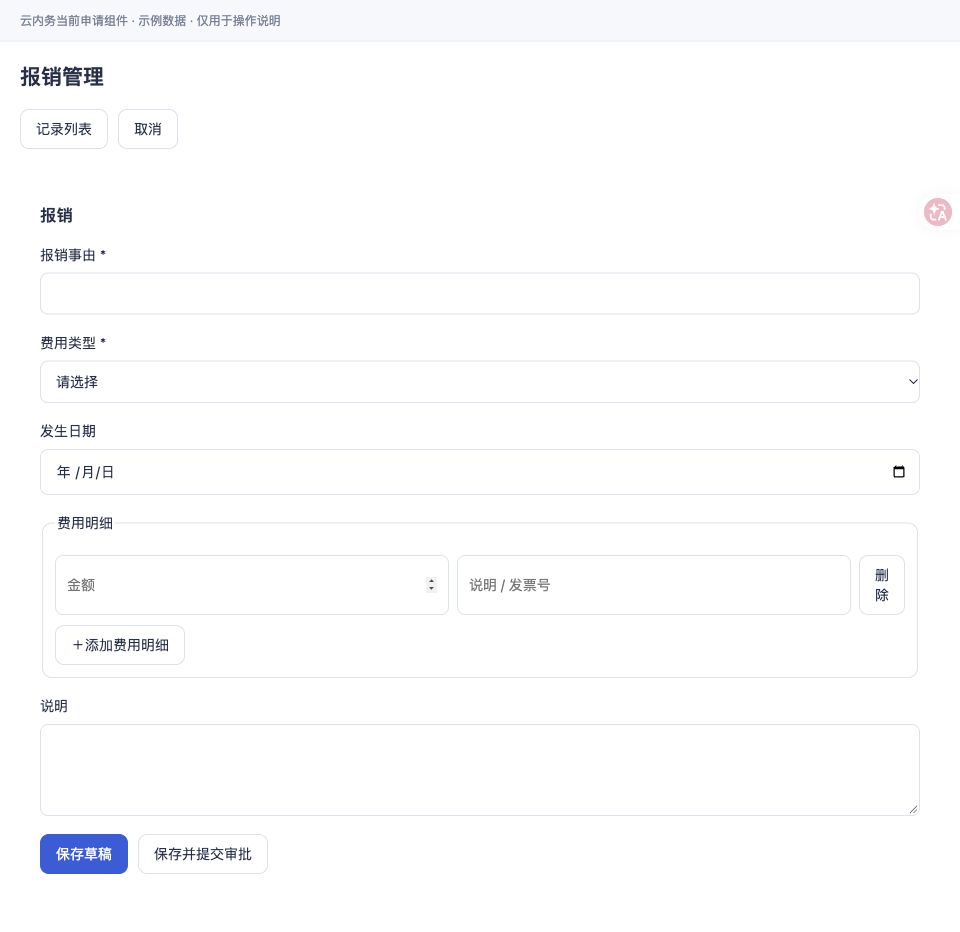Click the 发生日期 field label
Image resolution: width=960 pixels, height=932 pixels.
[x=68, y=431]
